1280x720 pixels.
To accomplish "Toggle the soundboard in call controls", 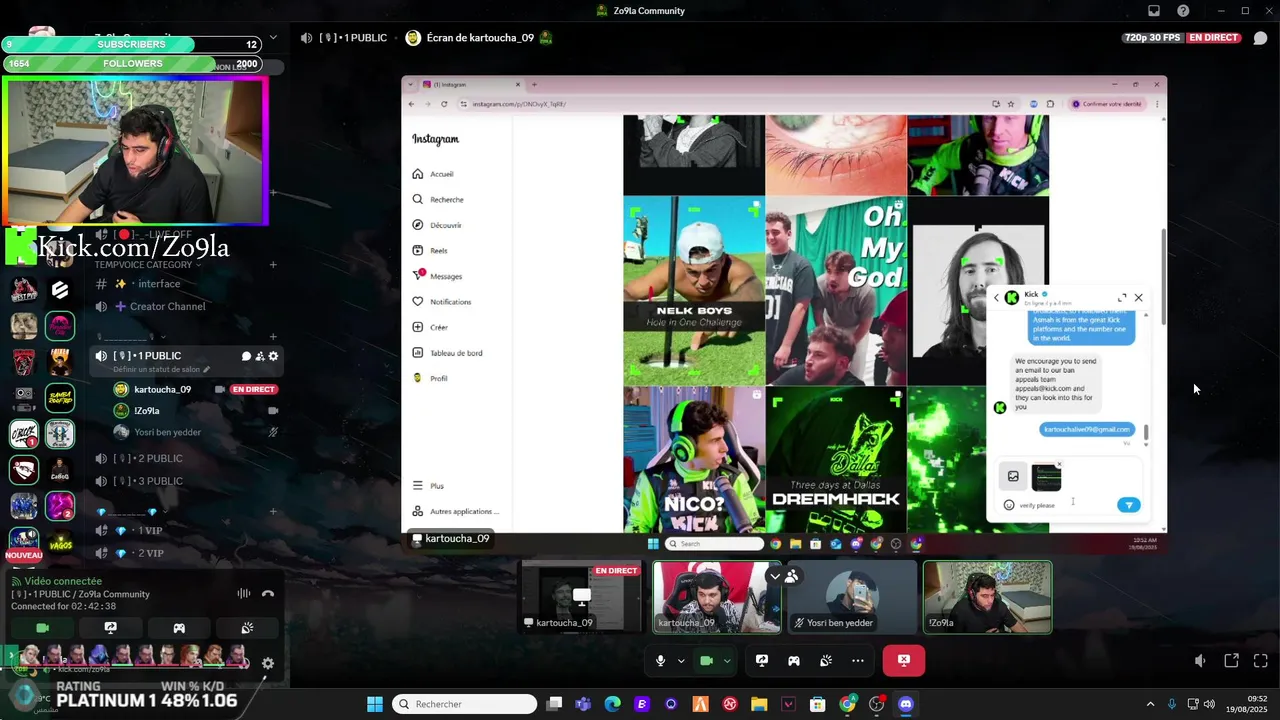I will pos(826,661).
